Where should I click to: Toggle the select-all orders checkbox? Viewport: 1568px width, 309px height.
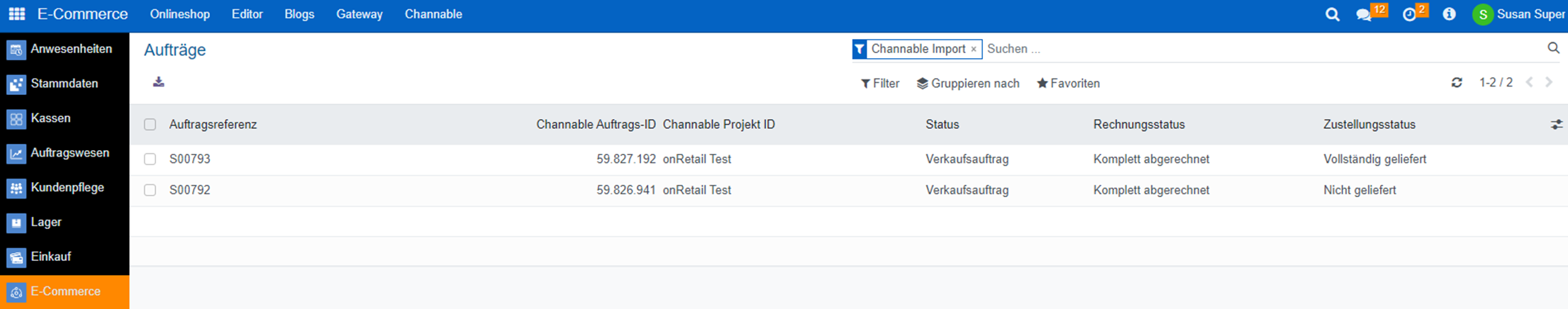150,125
